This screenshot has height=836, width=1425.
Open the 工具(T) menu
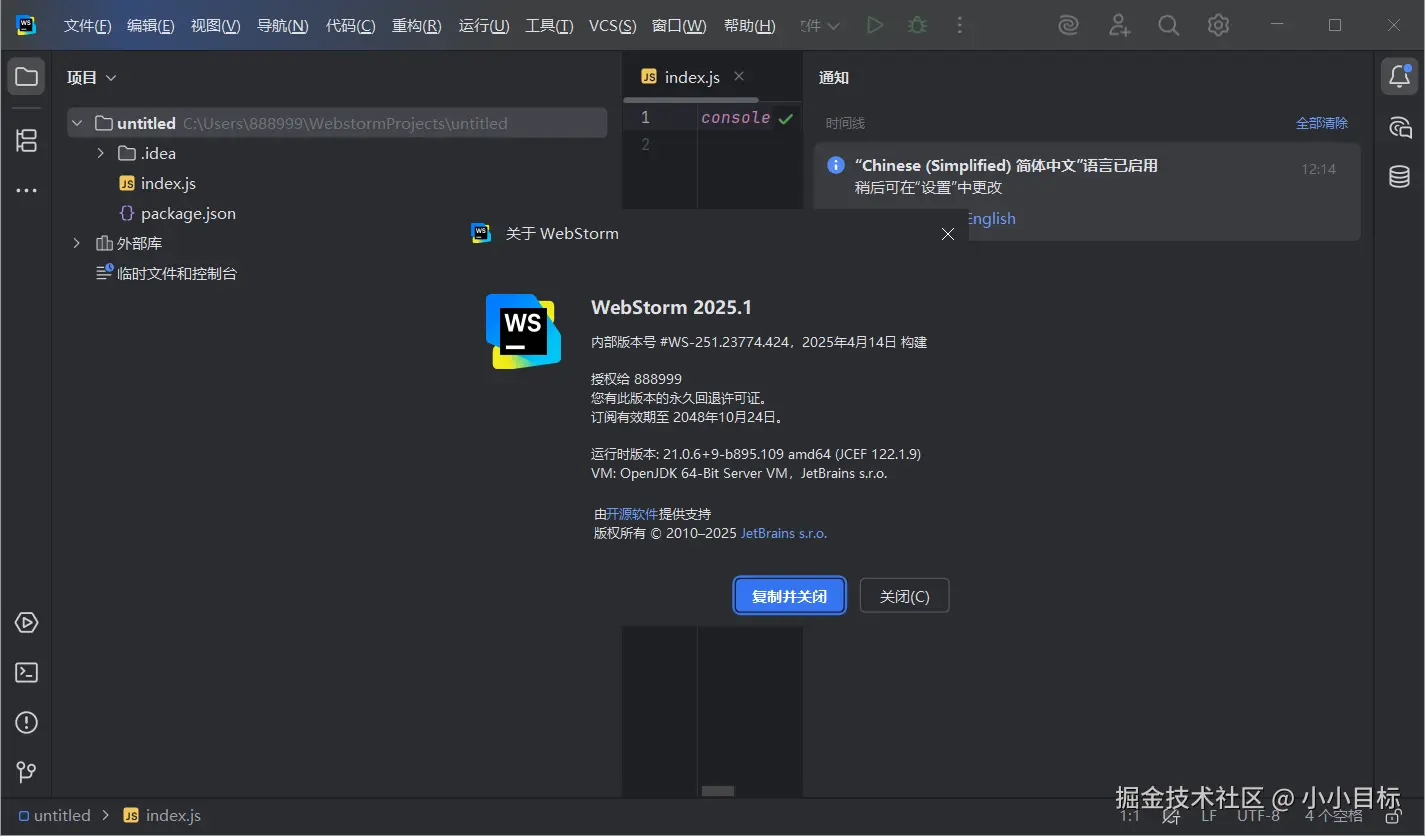click(x=550, y=26)
